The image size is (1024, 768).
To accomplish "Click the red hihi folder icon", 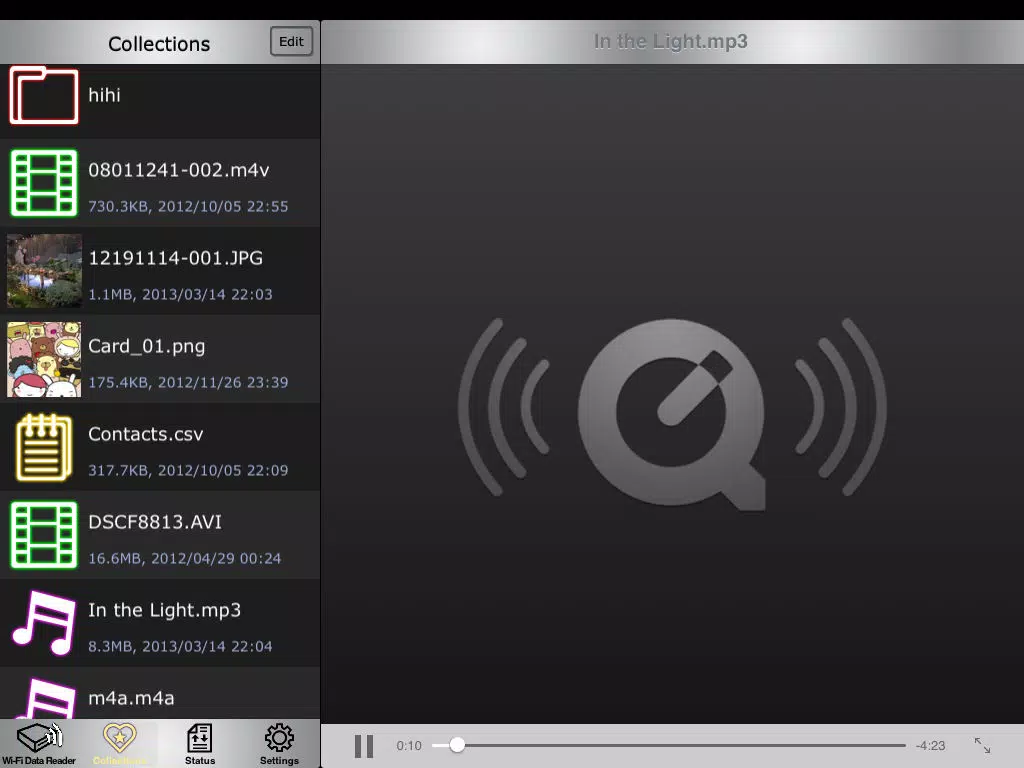I will click(44, 95).
